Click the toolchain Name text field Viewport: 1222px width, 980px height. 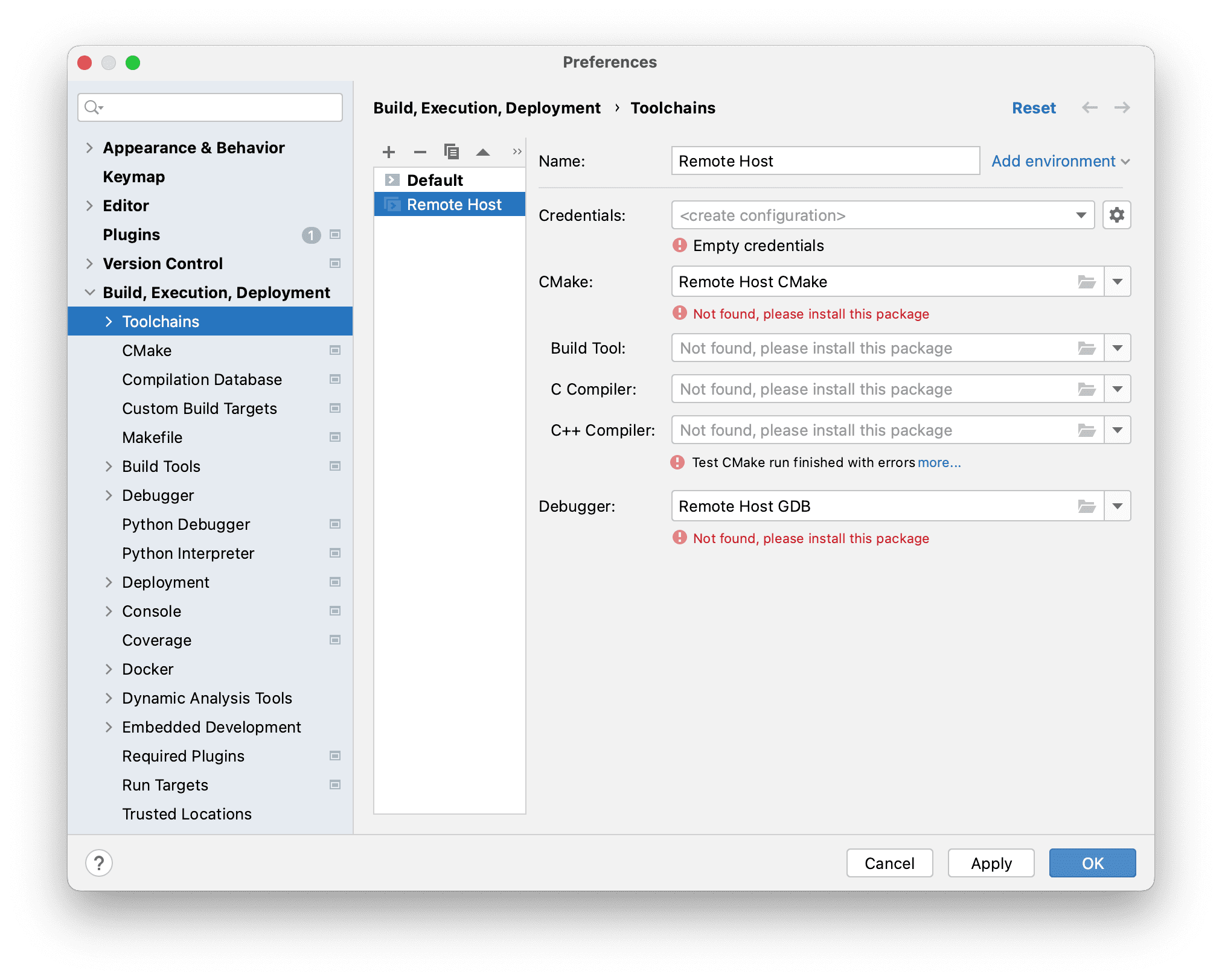(825, 161)
